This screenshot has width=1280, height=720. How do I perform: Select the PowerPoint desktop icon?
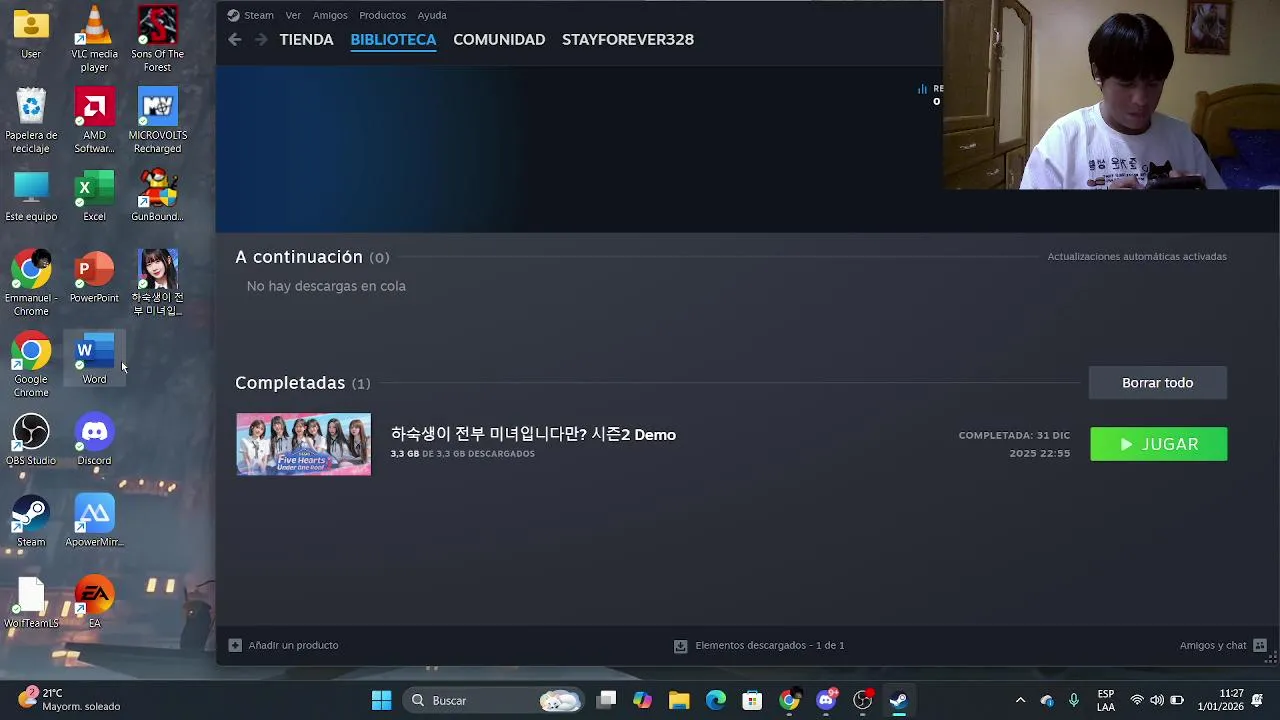coord(94,277)
